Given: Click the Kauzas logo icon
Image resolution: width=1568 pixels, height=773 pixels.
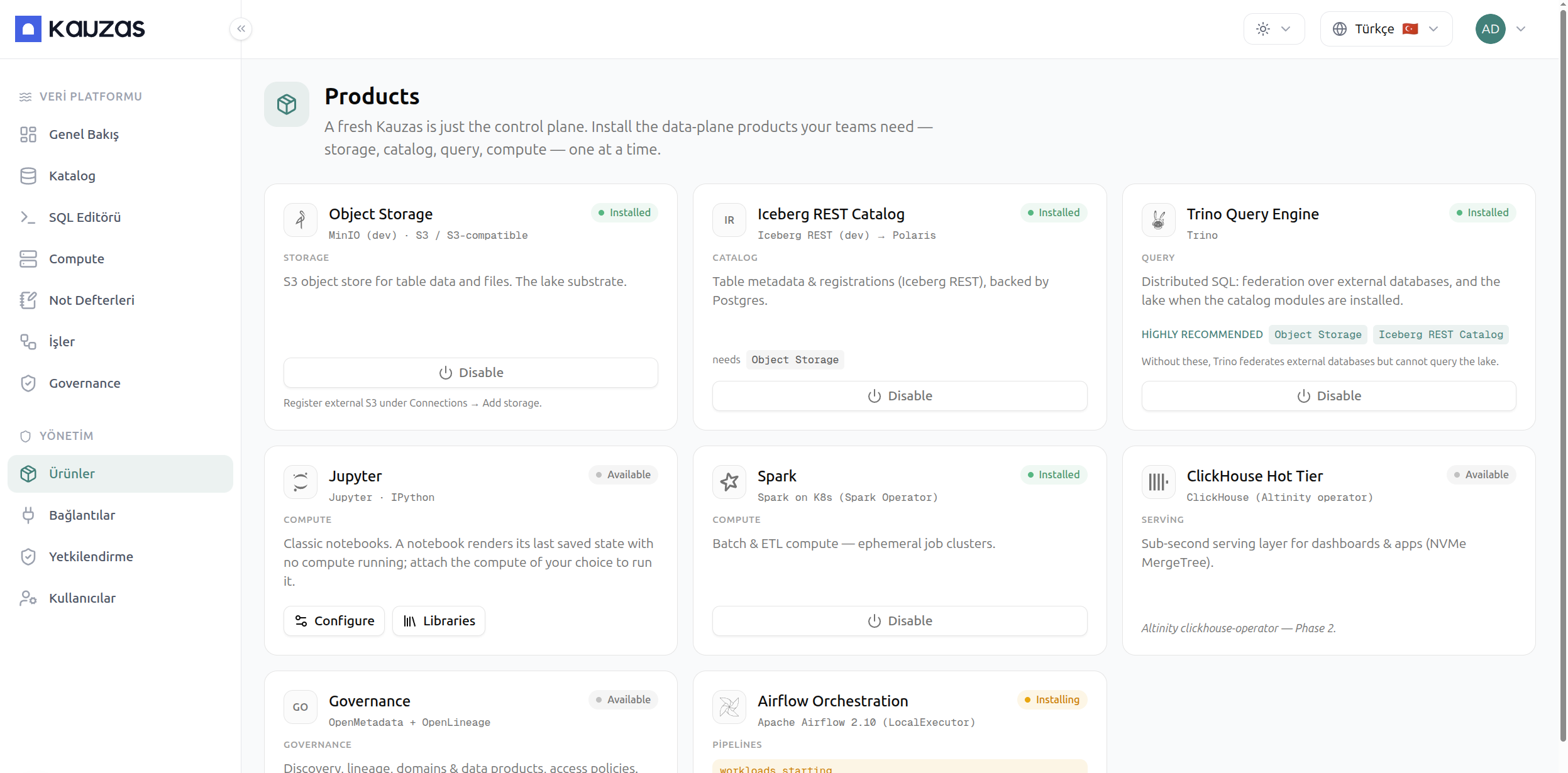Looking at the screenshot, I should pyautogui.click(x=28, y=29).
